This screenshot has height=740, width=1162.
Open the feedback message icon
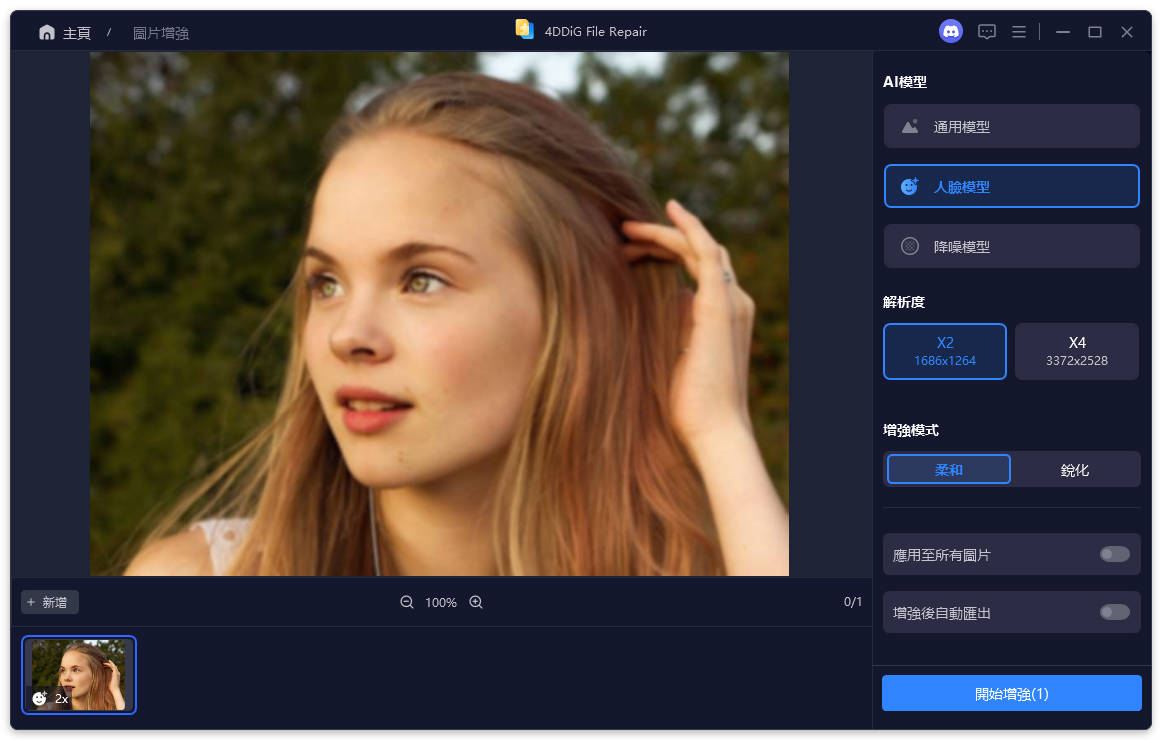987,32
